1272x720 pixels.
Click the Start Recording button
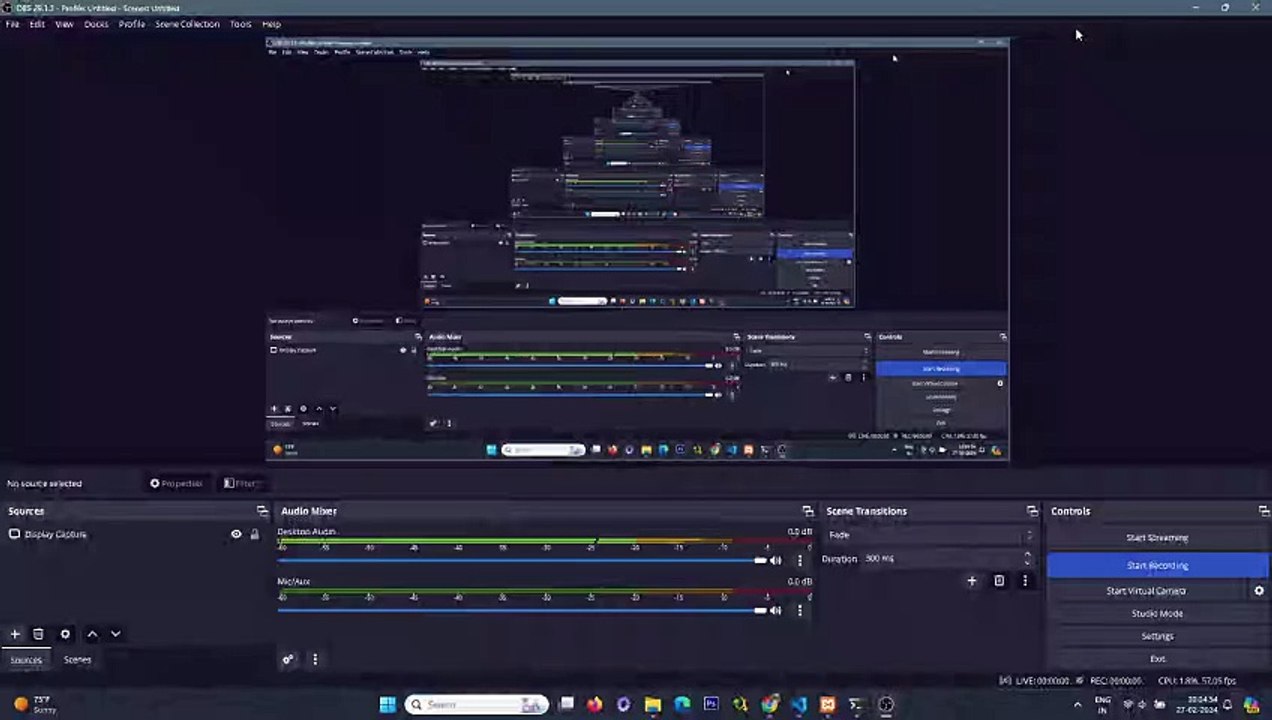(1157, 565)
